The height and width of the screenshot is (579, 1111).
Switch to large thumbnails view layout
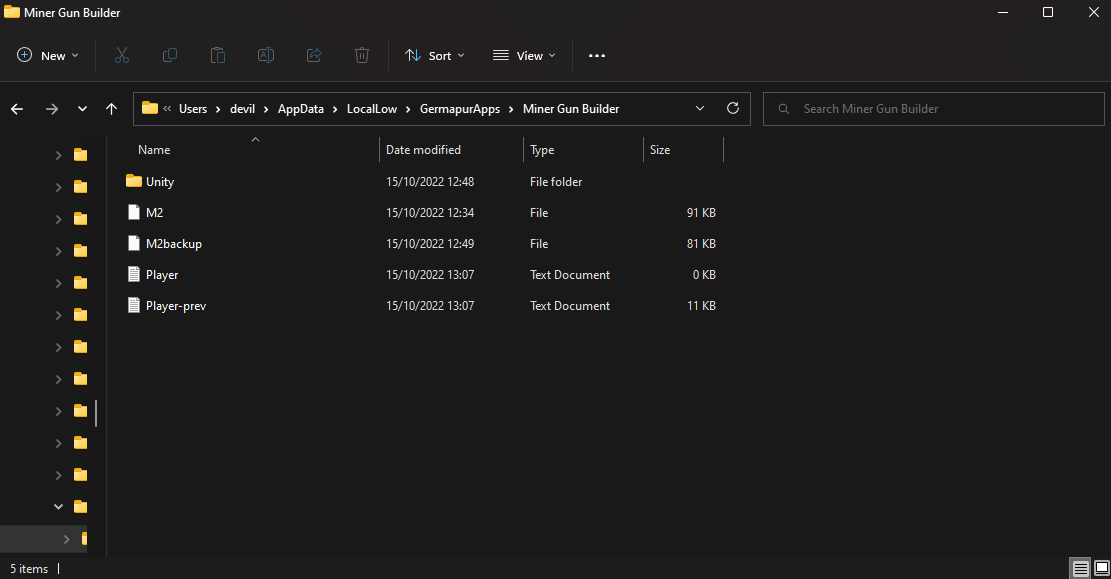pyautogui.click(x=1101, y=569)
